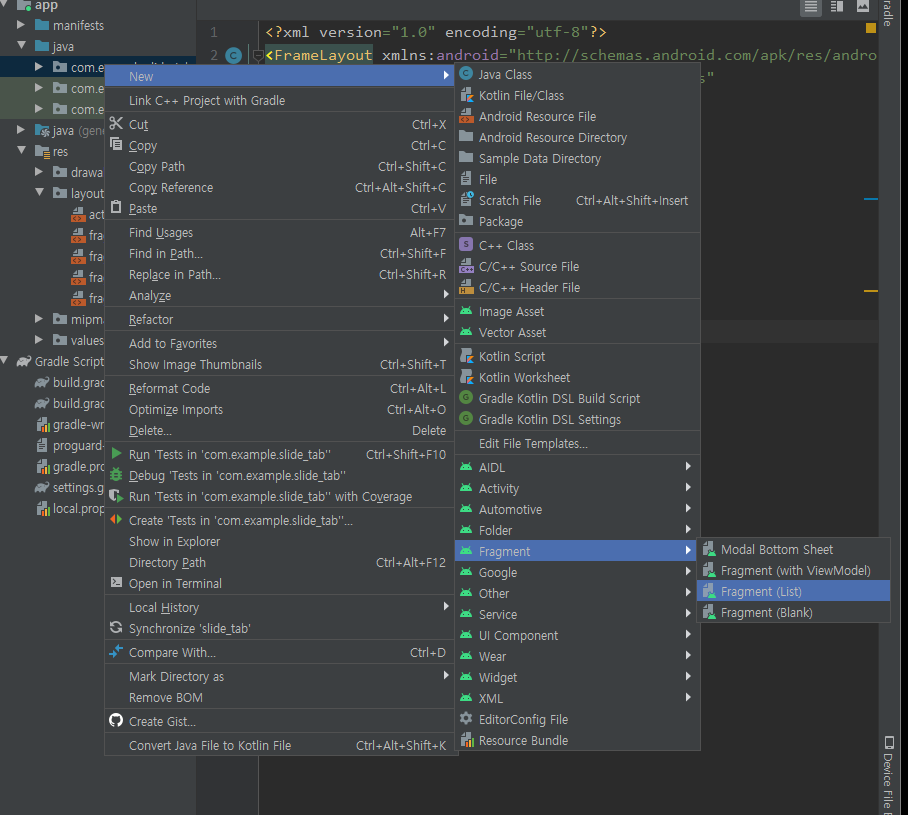Click the Run with Coverage icon
The width and height of the screenshot is (908, 815).
[x=116, y=496]
